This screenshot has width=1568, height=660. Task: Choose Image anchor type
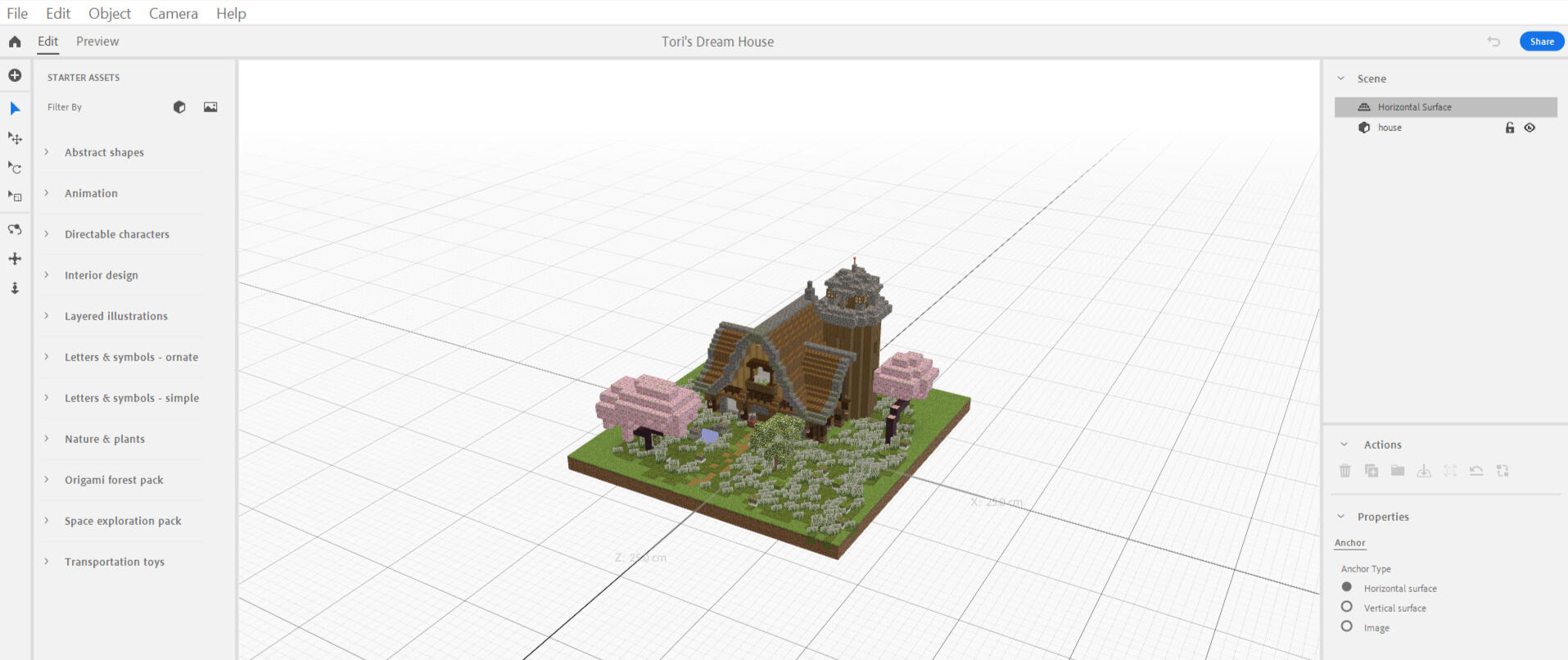[x=1347, y=626]
